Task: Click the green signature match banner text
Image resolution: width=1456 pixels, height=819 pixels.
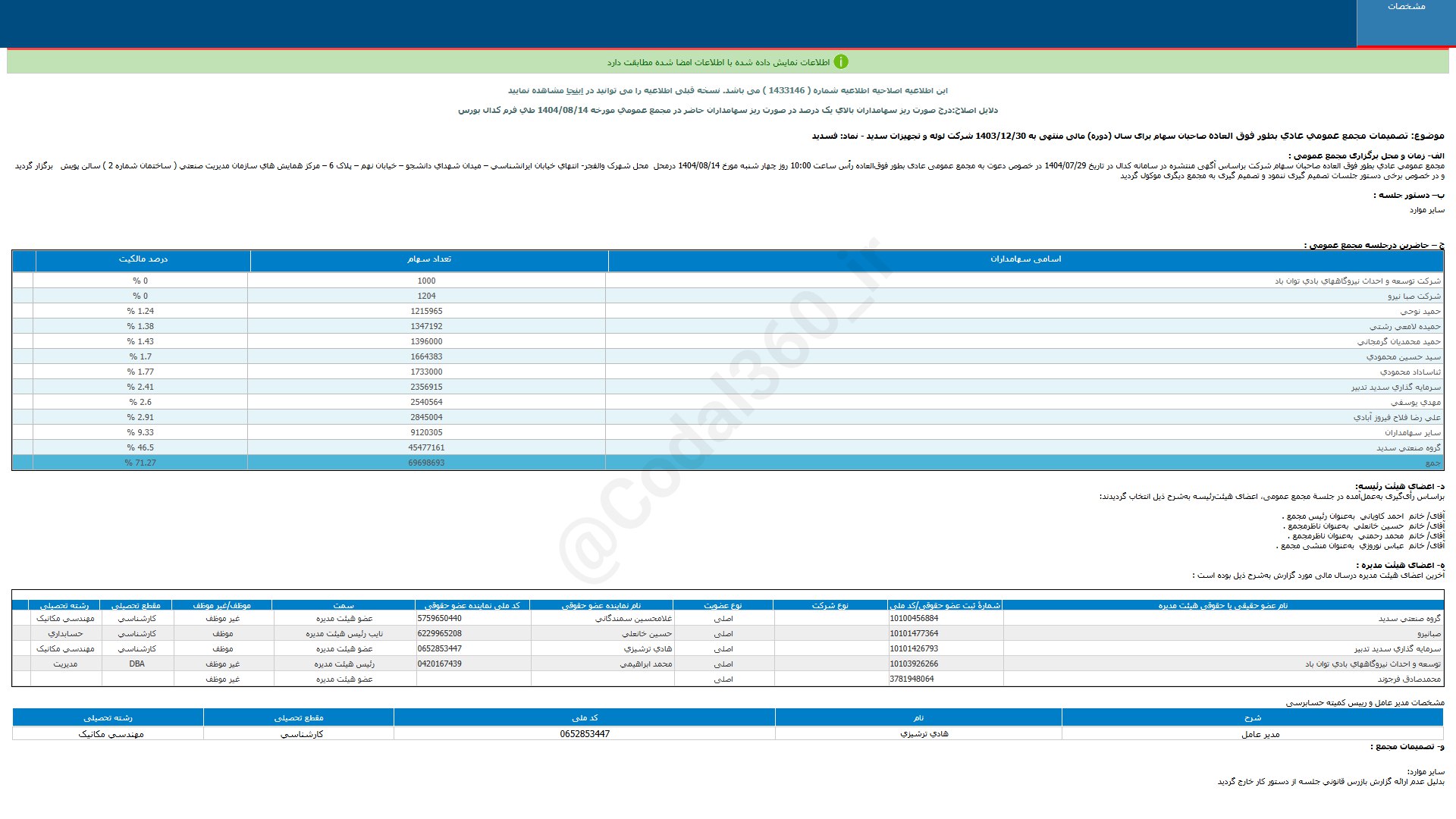Action: (x=718, y=62)
